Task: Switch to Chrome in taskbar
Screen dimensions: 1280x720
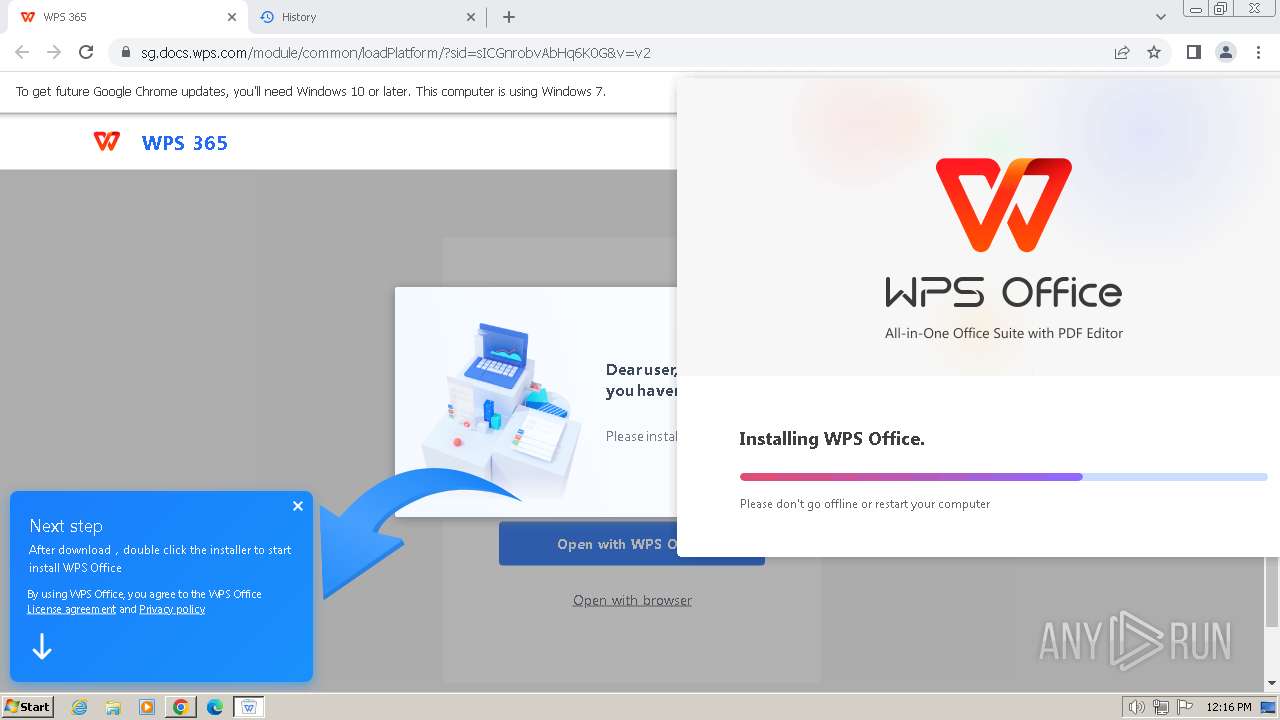Action: tap(181, 707)
